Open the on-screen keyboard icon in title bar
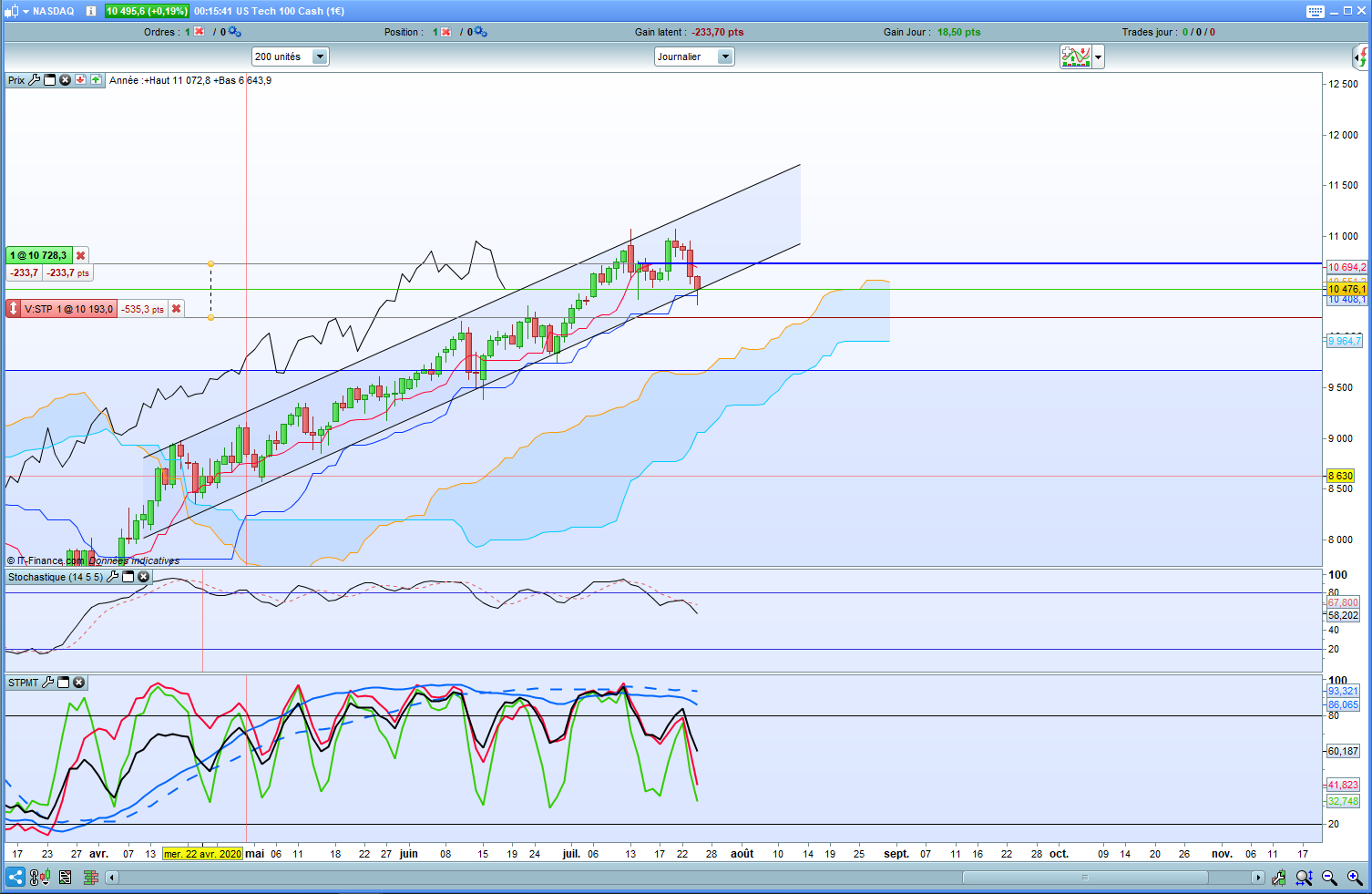 1315,11
